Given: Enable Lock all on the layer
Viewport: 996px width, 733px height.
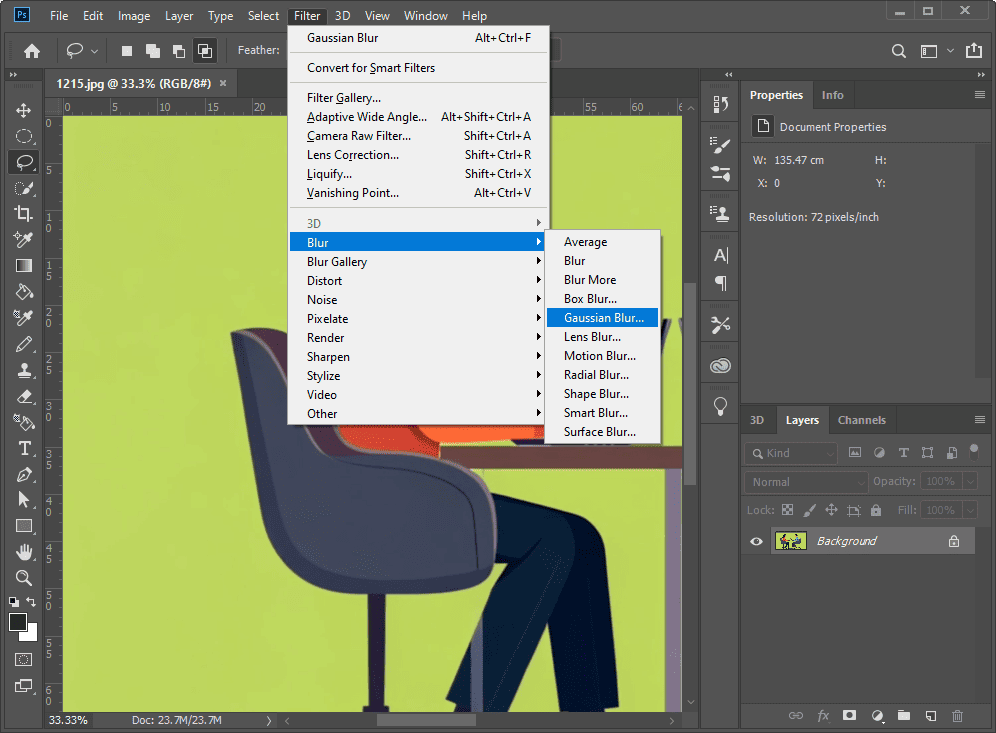Looking at the screenshot, I should coord(875,510).
